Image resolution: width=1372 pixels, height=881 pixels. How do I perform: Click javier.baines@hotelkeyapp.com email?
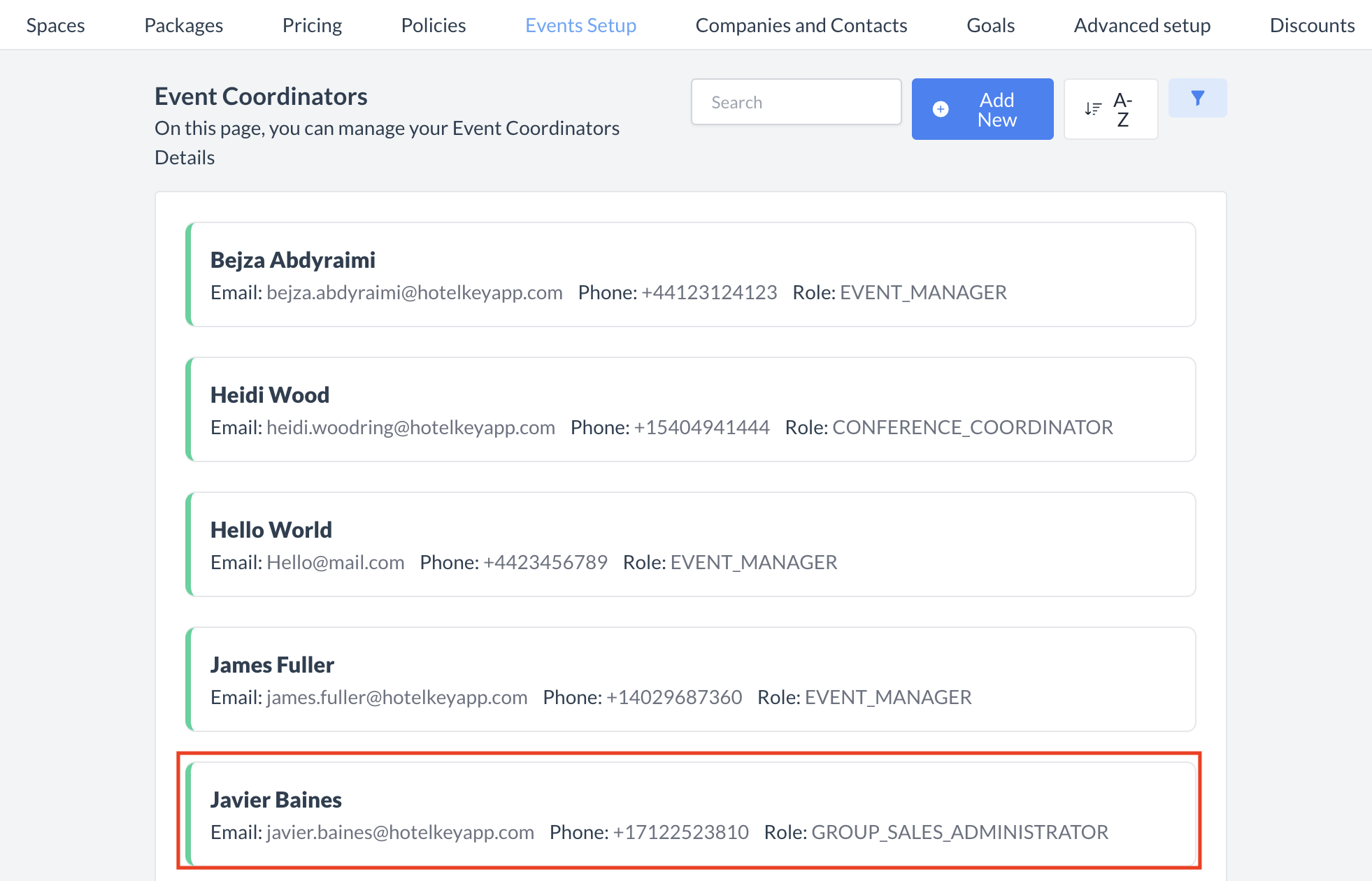399,832
